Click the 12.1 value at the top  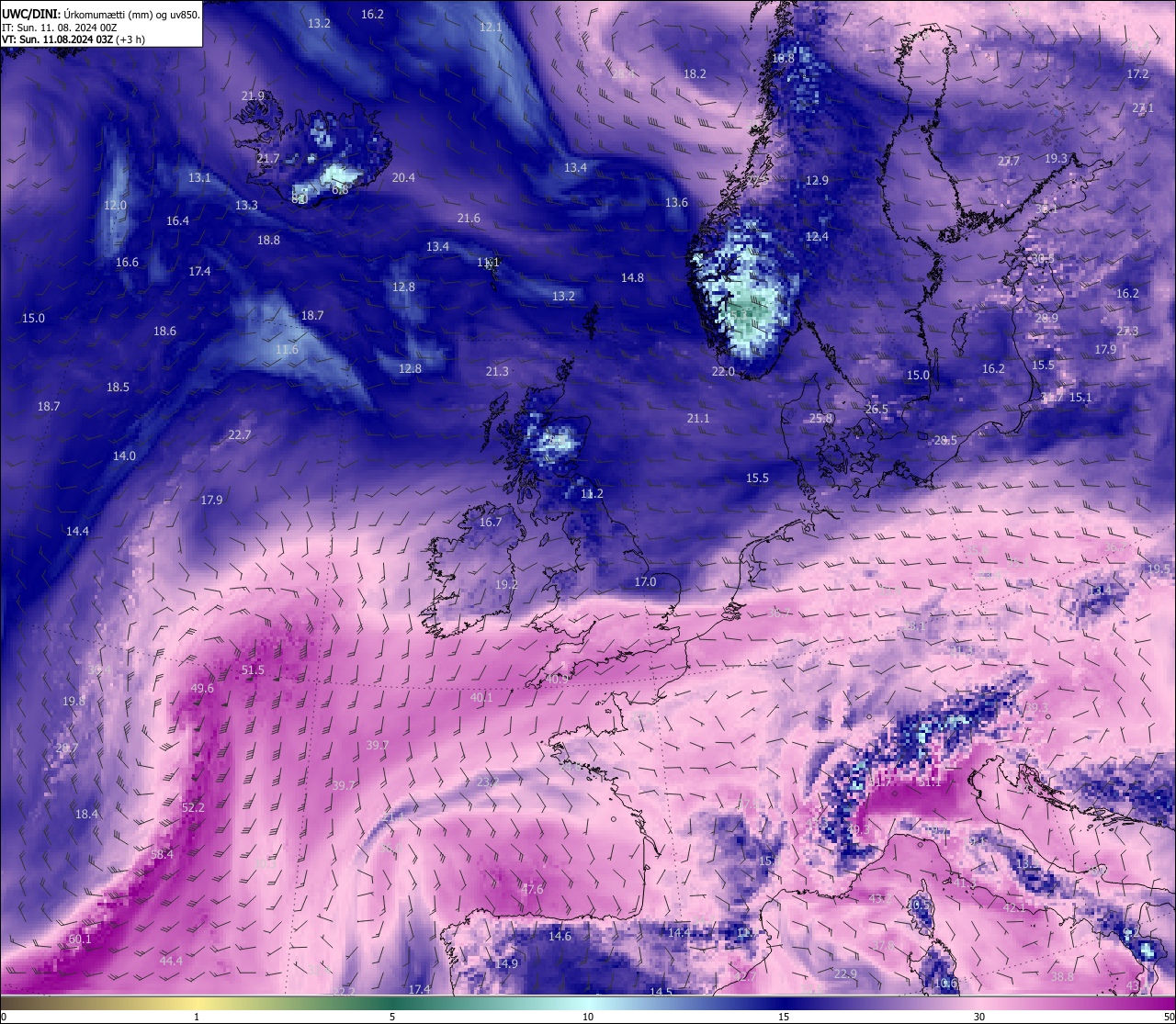[491, 27]
